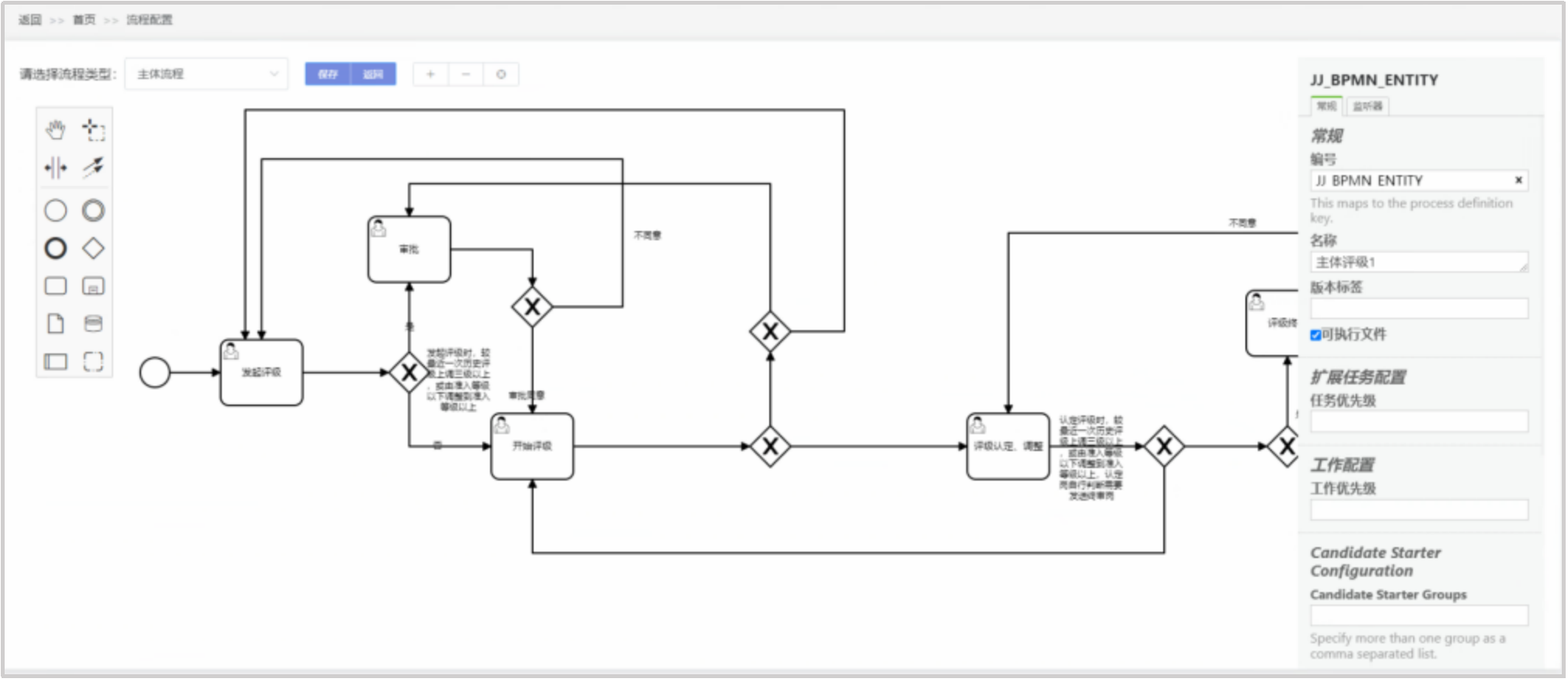This screenshot has width=1568, height=682.
Task: Create an intermediate event from the palette
Action: click(94, 211)
